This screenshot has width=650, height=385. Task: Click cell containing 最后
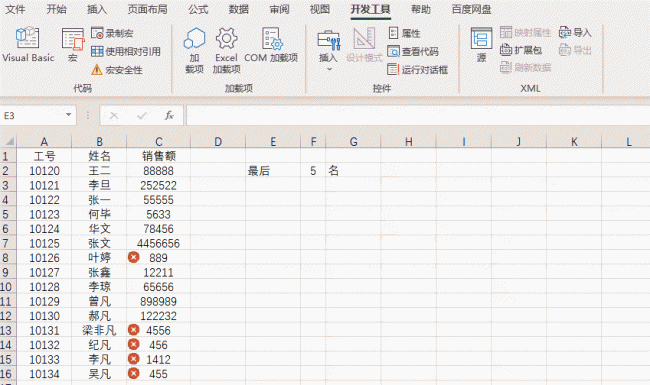[x=273, y=171]
